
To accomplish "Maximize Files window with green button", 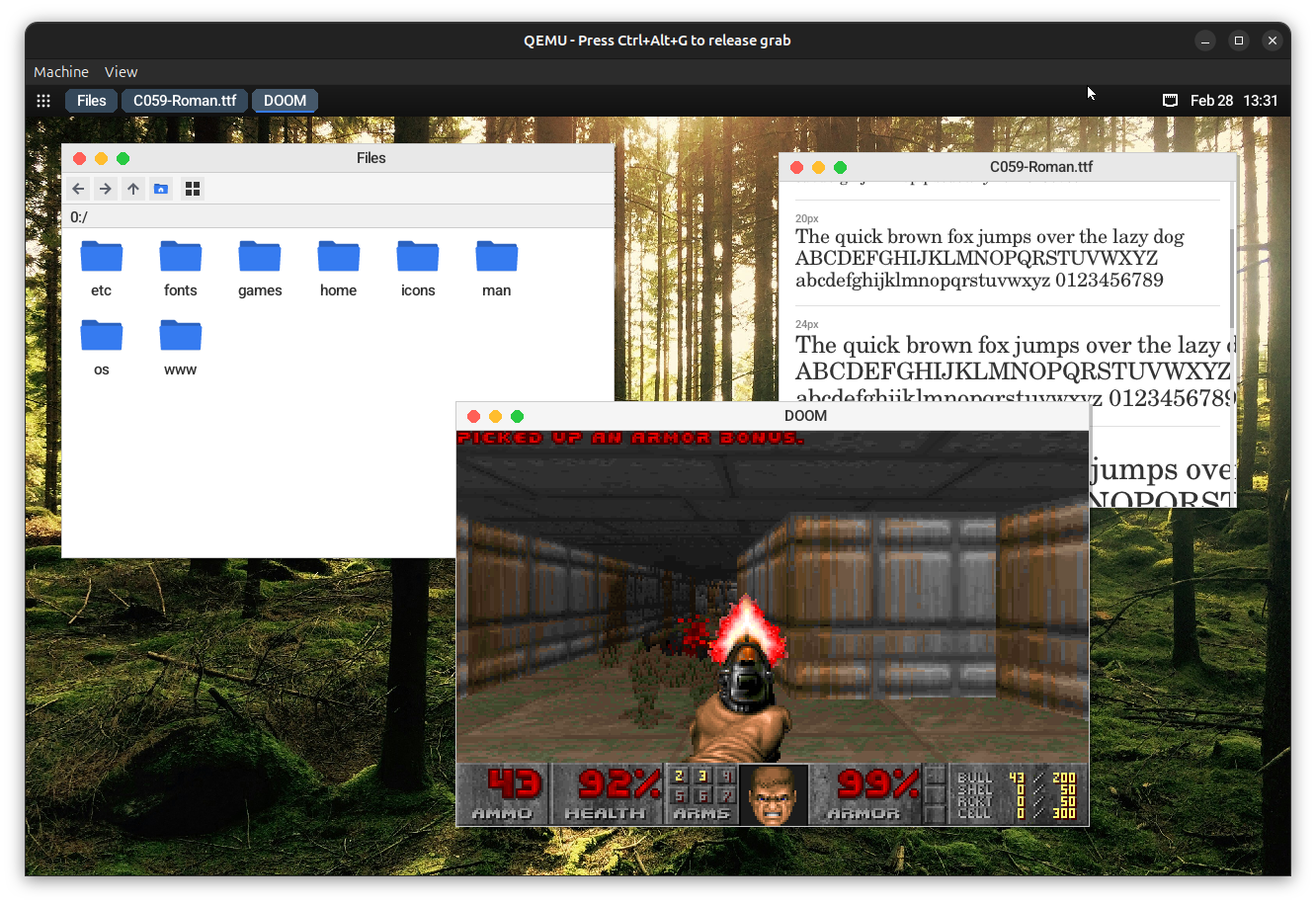I will [x=123, y=159].
